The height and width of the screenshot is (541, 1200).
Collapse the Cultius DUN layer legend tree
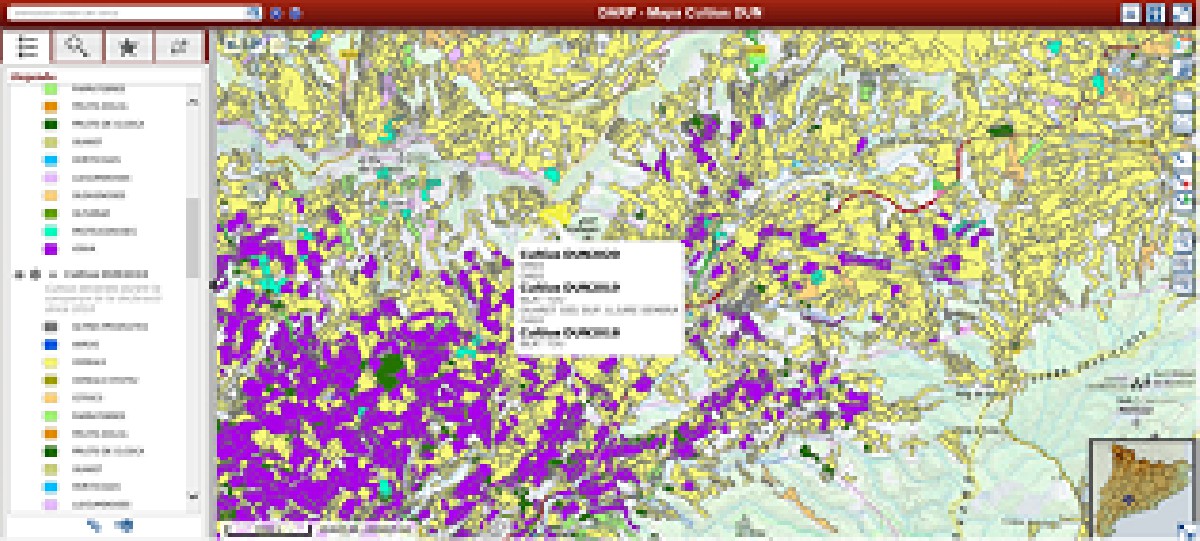(18, 273)
